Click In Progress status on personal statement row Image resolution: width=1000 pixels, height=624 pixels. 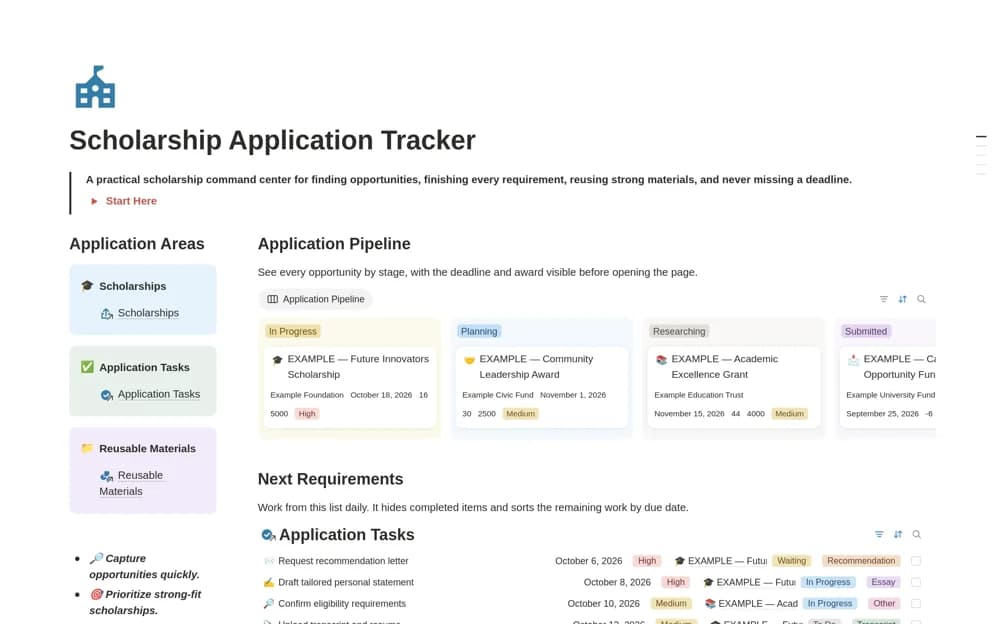point(828,582)
